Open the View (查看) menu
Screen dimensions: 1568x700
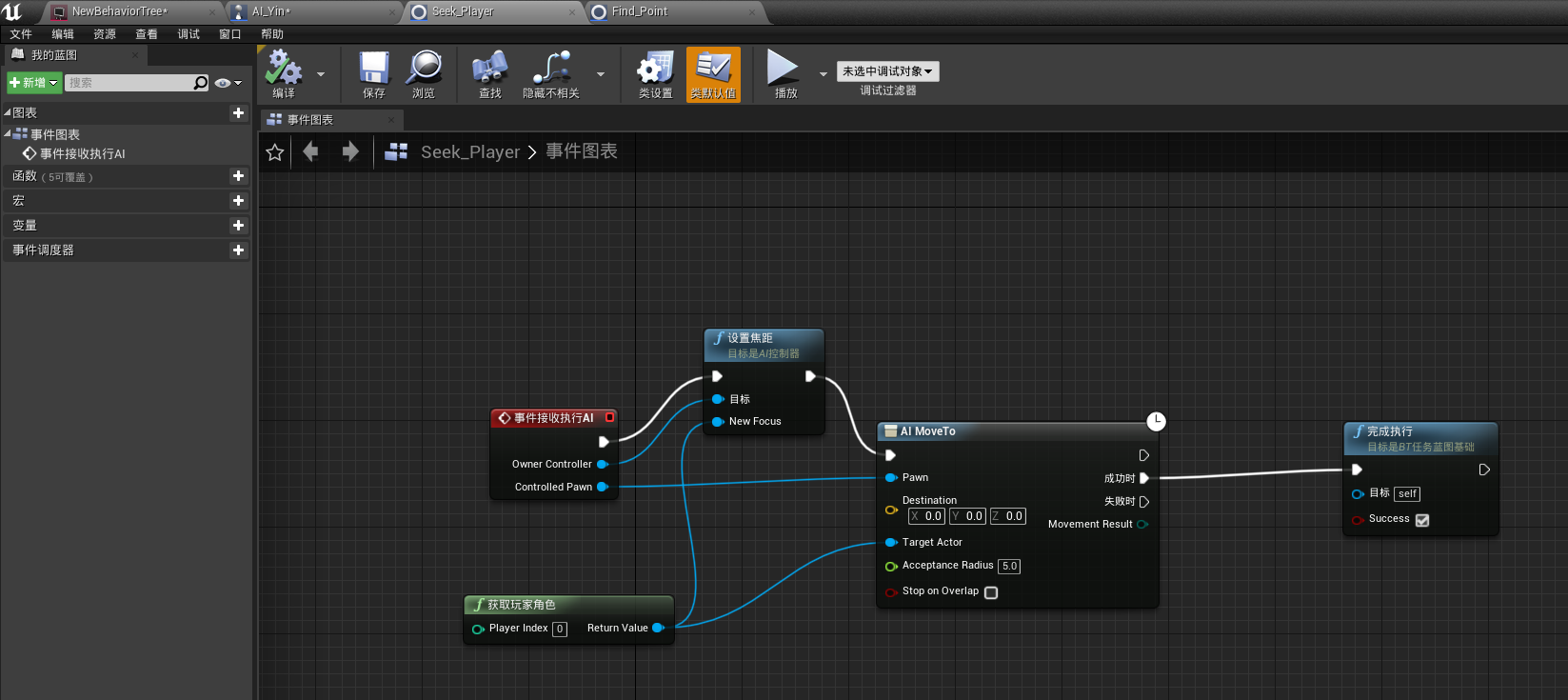tap(147, 34)
